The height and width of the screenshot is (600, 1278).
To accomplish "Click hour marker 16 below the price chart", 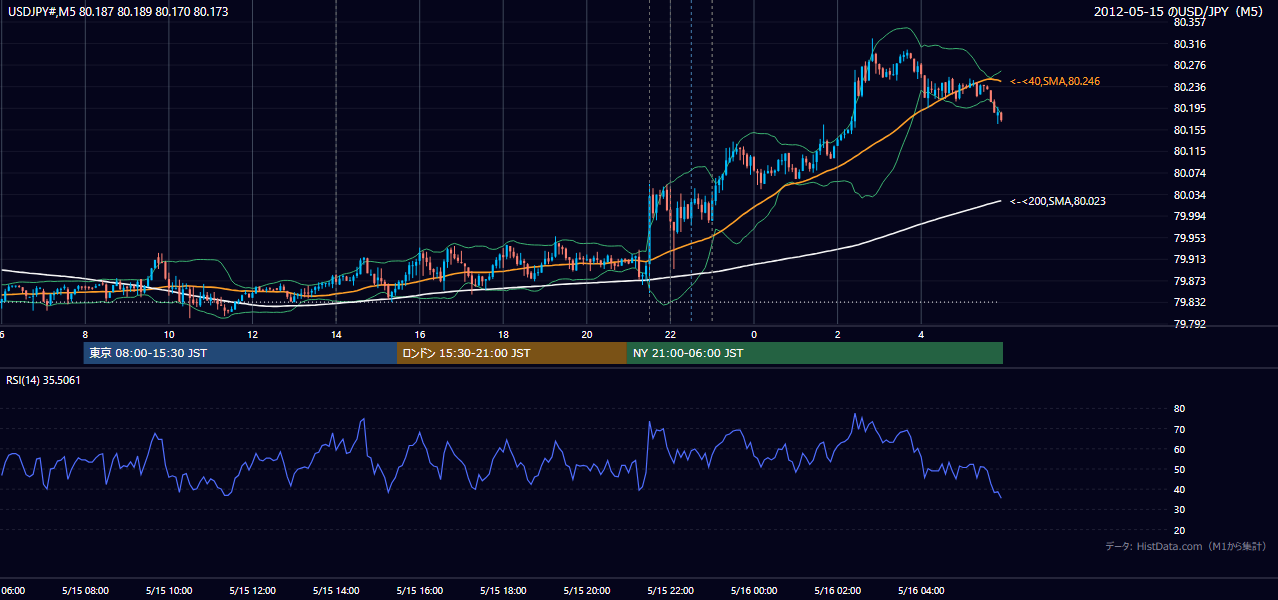I will pos(420,335).
